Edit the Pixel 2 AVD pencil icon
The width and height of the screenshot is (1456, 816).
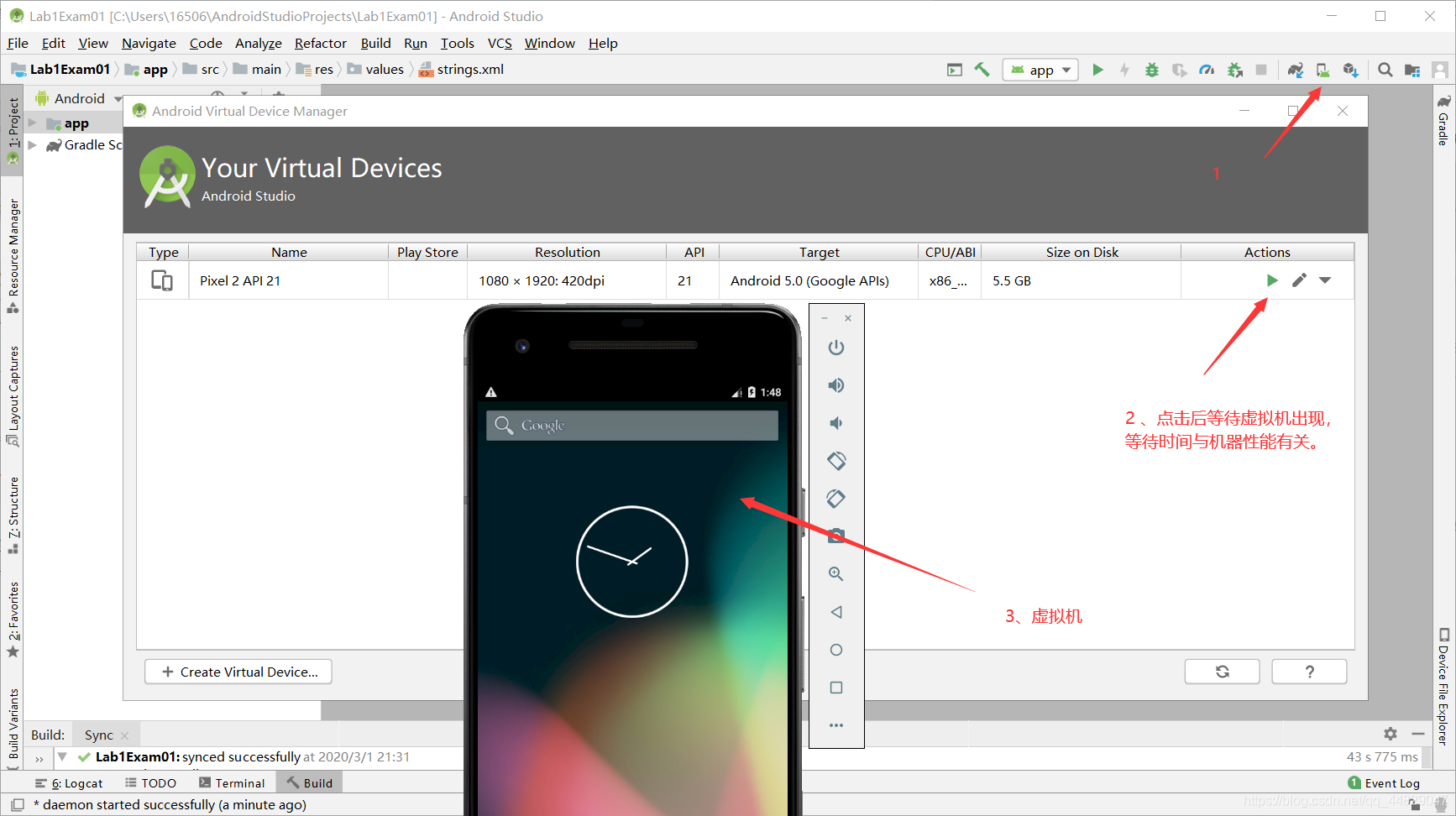(1299, 280)
